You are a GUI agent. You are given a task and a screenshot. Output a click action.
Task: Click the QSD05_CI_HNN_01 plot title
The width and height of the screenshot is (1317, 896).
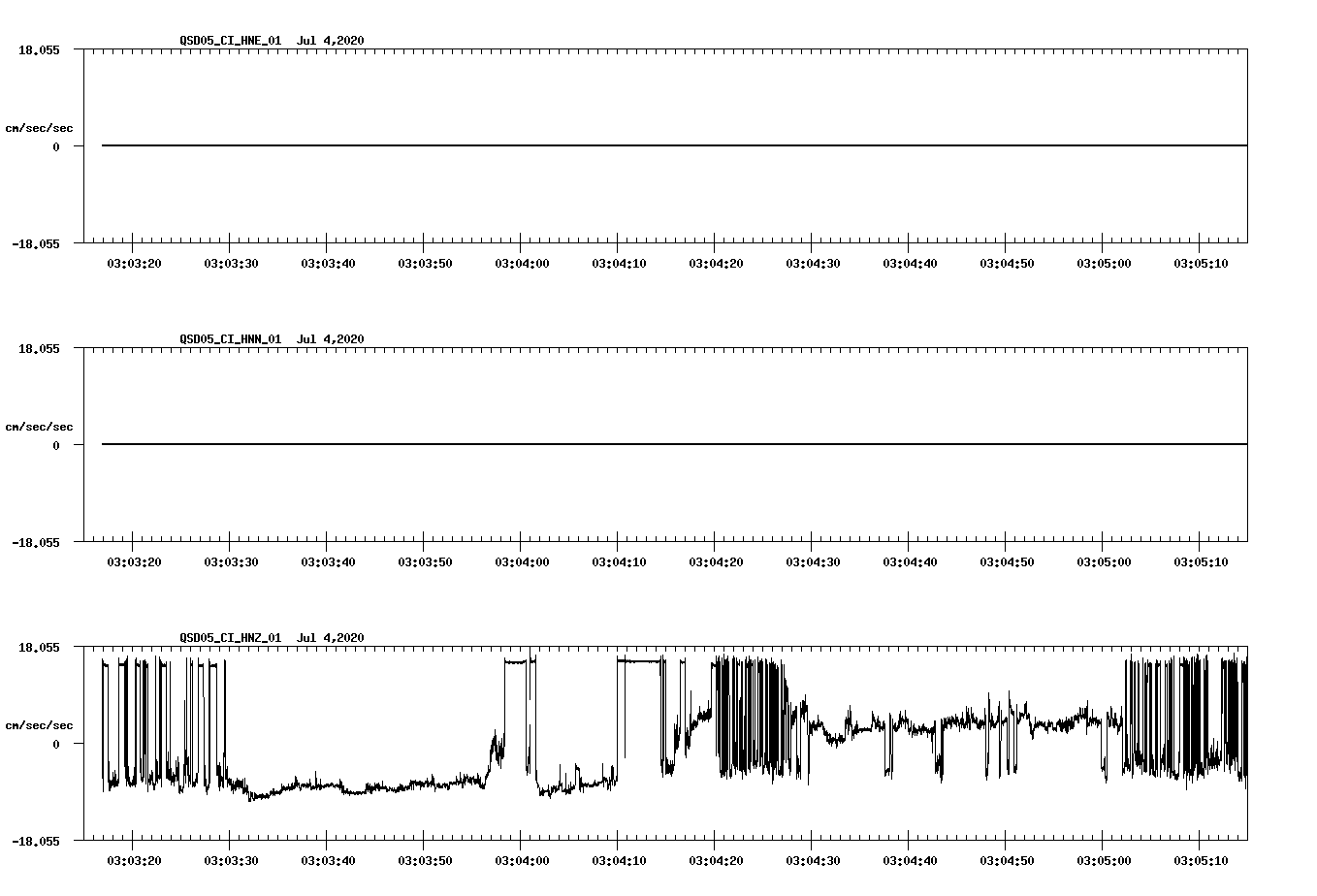point(272,339)
